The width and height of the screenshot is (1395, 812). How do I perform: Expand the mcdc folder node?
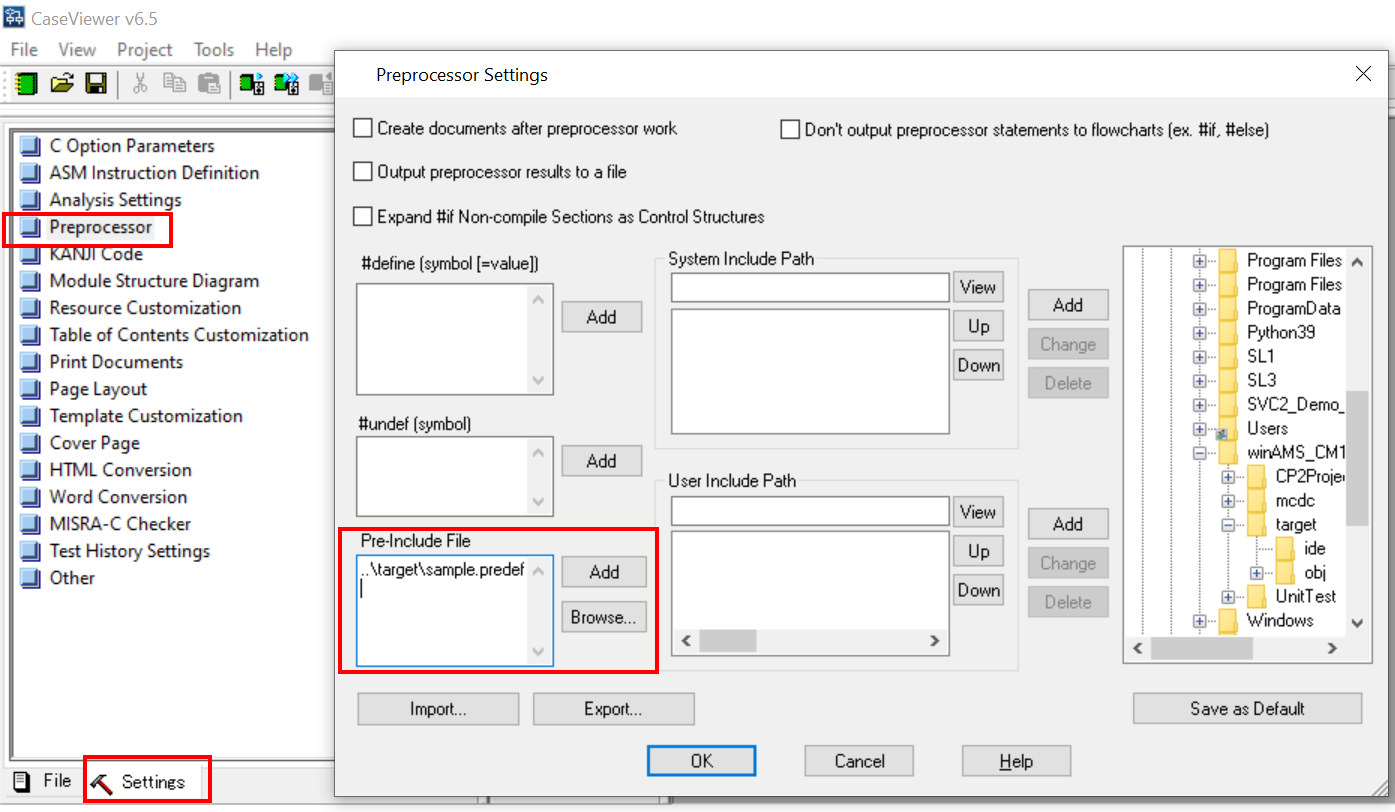pos(1228,501)
